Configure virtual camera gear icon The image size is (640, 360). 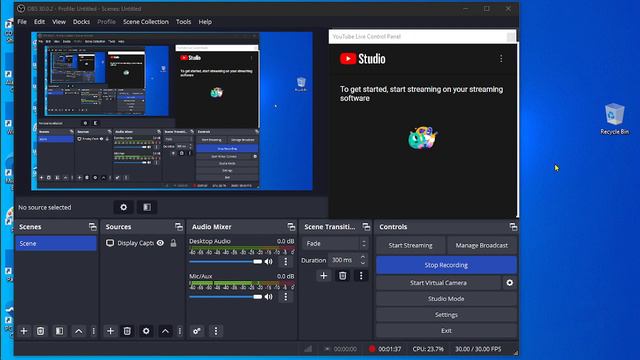coord(509,282)
